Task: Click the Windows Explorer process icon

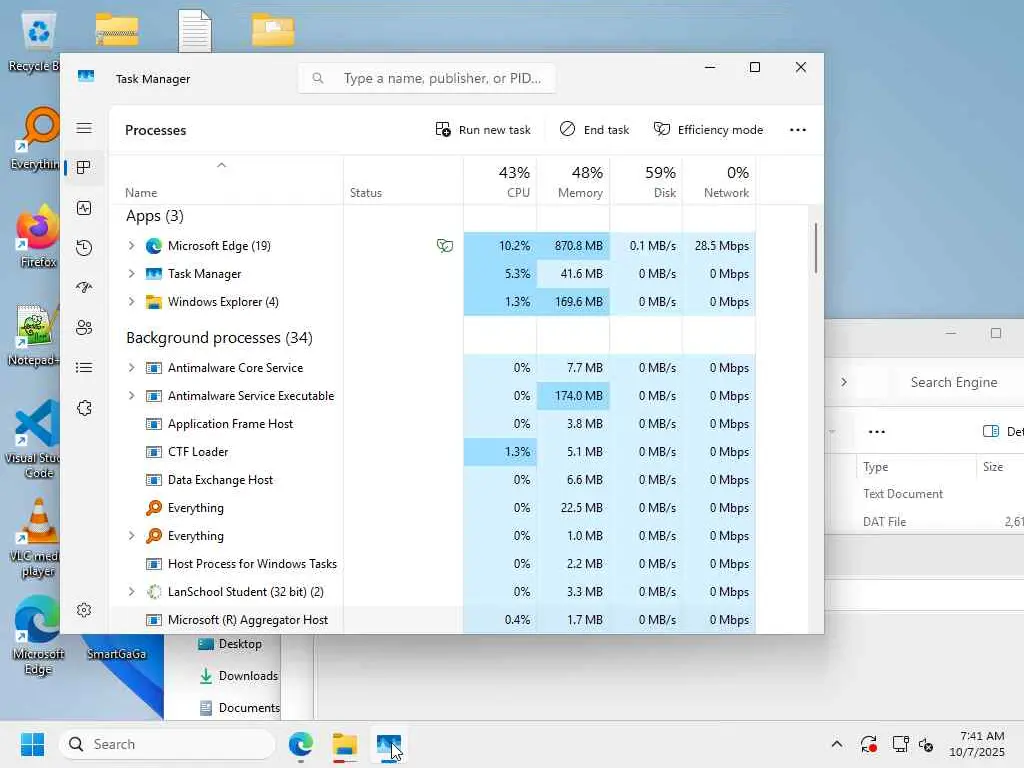Action: point(153,302)
